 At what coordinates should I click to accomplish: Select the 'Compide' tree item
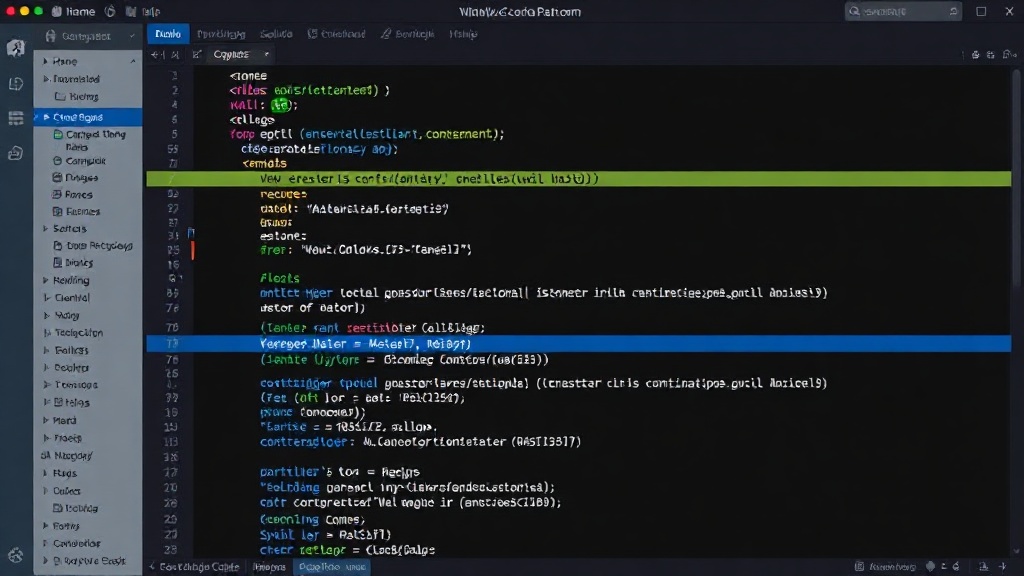point(86,161)
